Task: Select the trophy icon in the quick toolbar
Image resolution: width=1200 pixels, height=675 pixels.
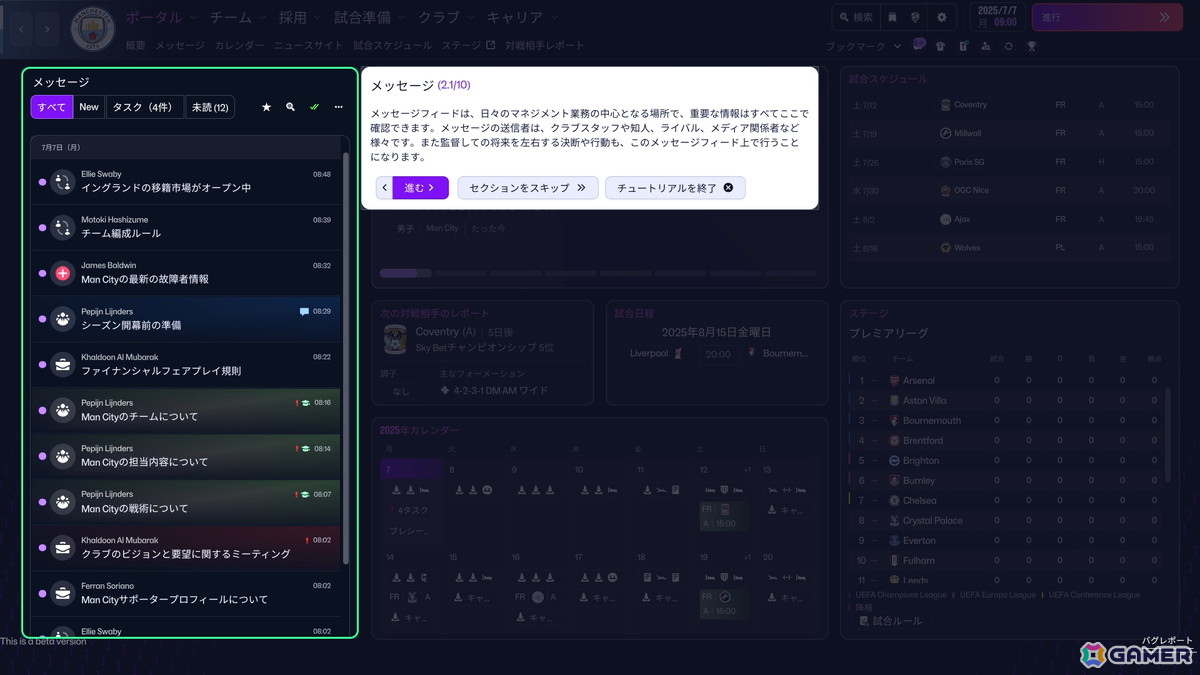Action: (1033, 45)
